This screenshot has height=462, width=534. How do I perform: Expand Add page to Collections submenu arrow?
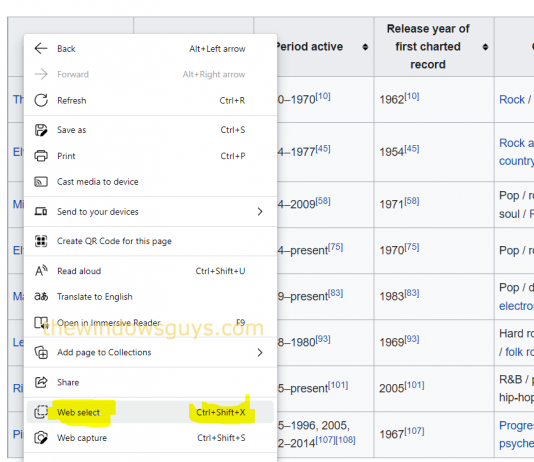(x=260, y=352)
